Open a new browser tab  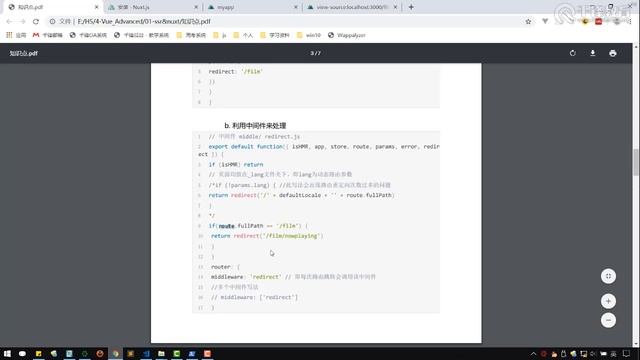pyautogui.click(x=411, y=7)
